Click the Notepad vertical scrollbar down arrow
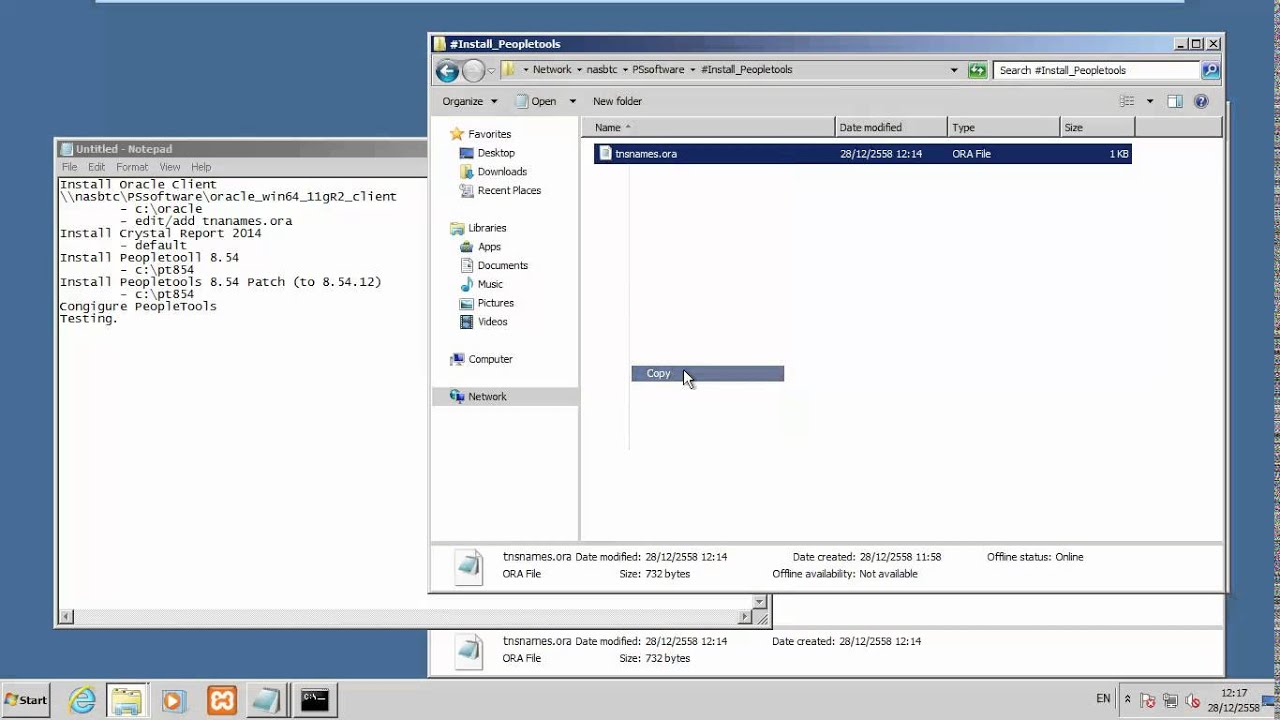Screen dimensions: 1280x720 pos(760,602)
